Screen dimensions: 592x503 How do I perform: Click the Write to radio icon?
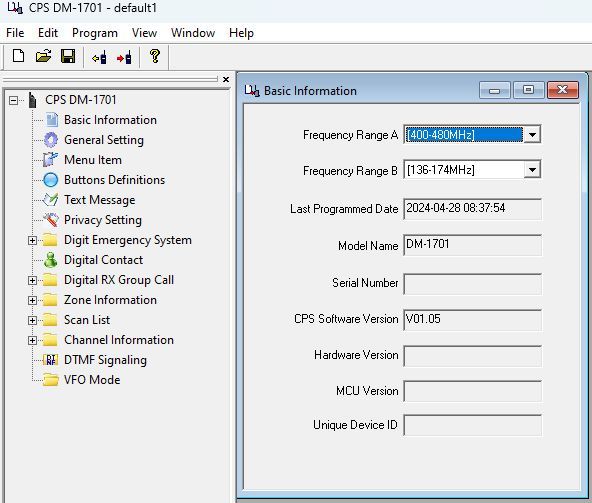(x=124, y=58)
